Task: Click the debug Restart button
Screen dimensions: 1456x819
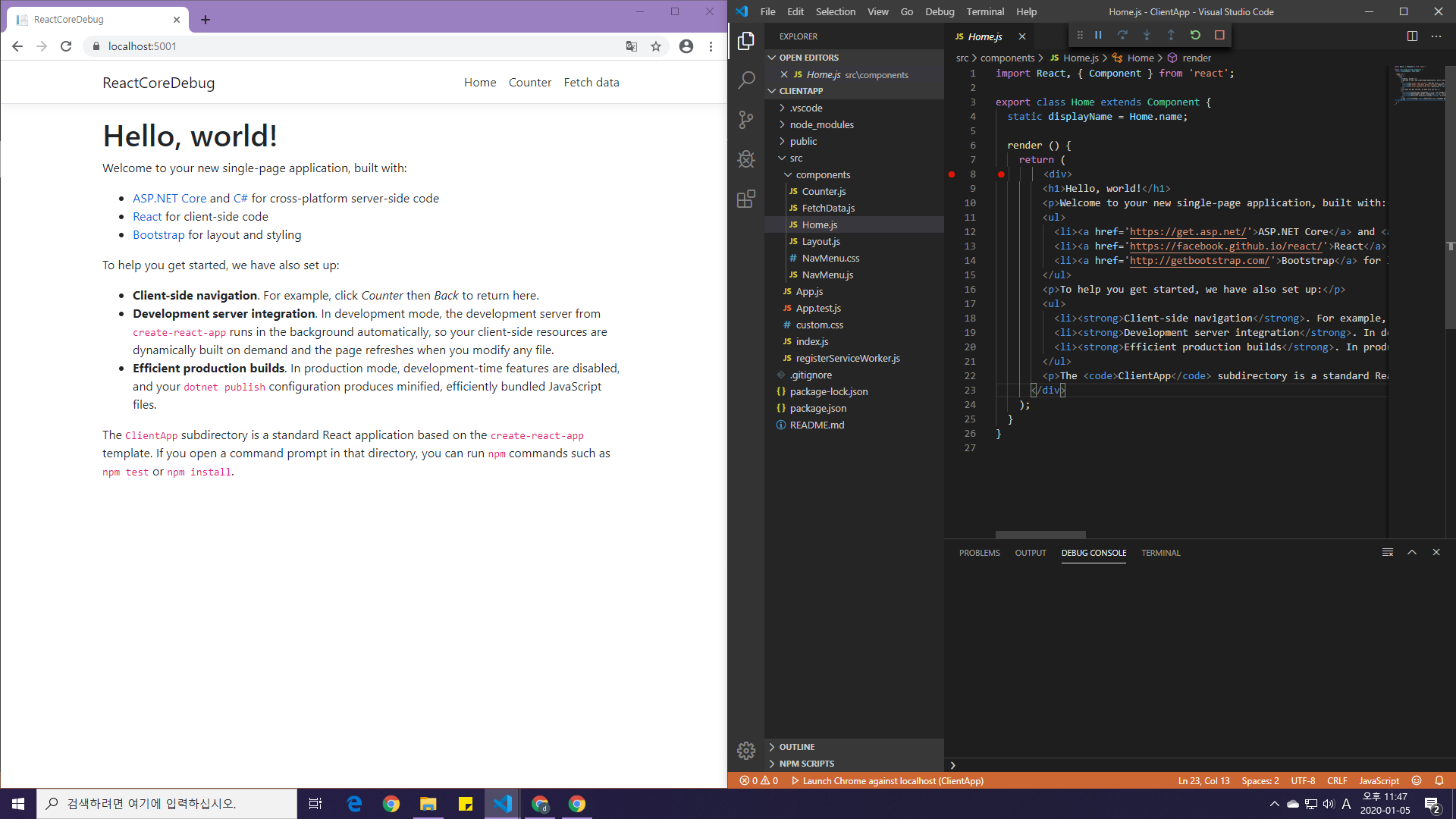Action: pyautogui.click(x=1195, y=35)
